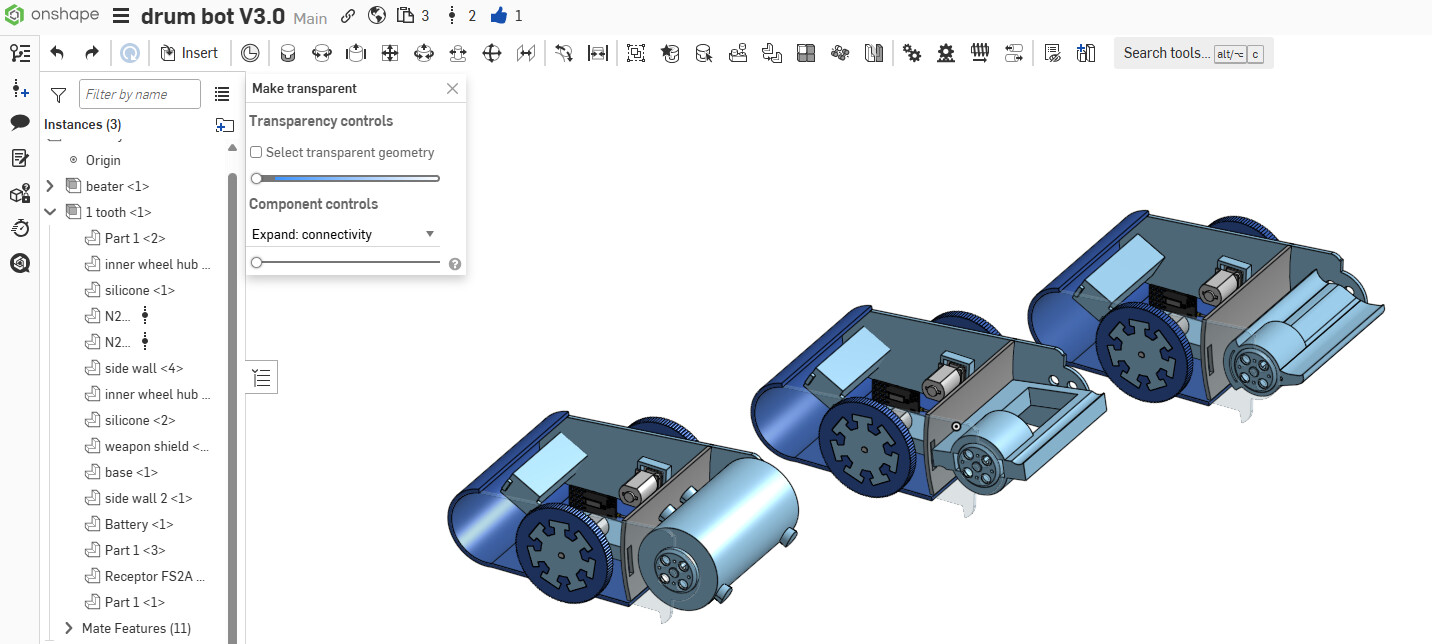This screenshot has width=1432, height=644.
Task: Click the globe public-sharing icon
Action: (x=377, y=16)
